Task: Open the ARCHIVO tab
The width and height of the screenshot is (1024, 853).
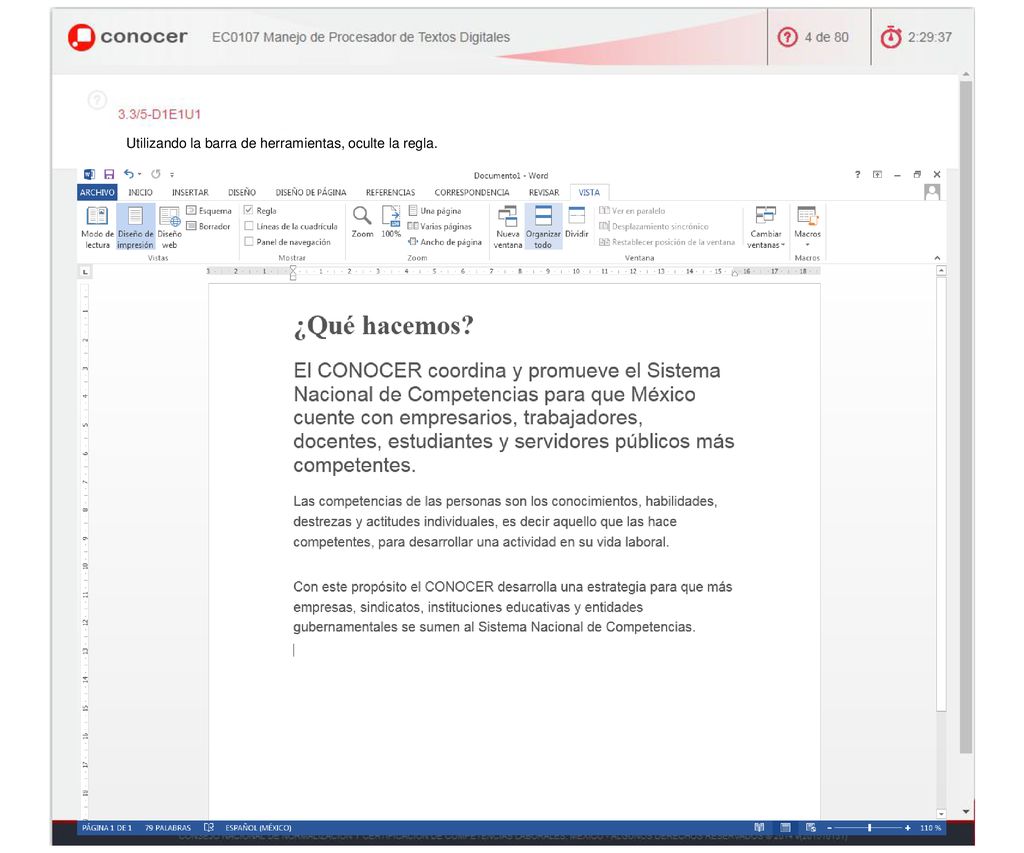Action: (x=97, y=192)
